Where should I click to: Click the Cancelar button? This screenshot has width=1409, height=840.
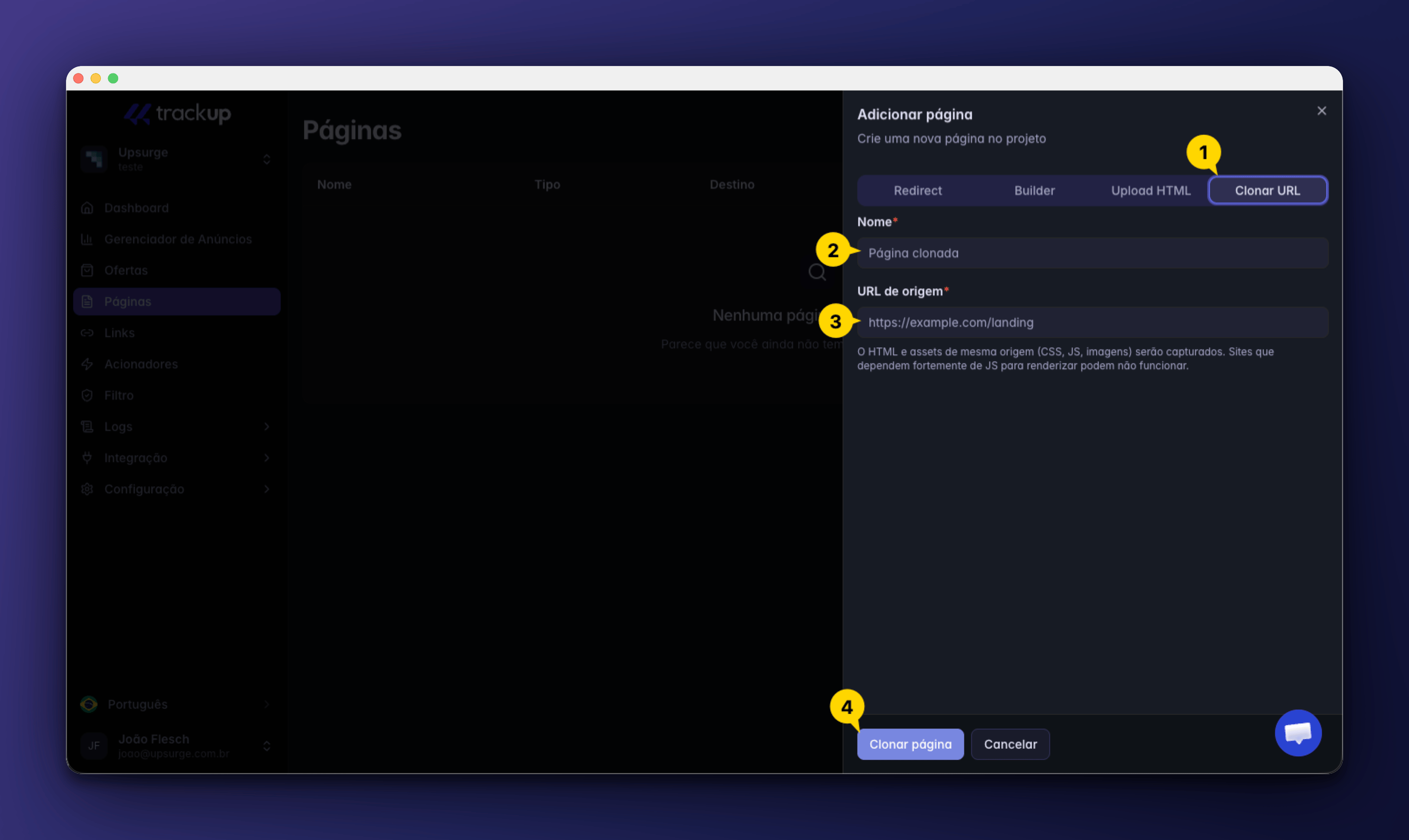[x=1010, y=744]
